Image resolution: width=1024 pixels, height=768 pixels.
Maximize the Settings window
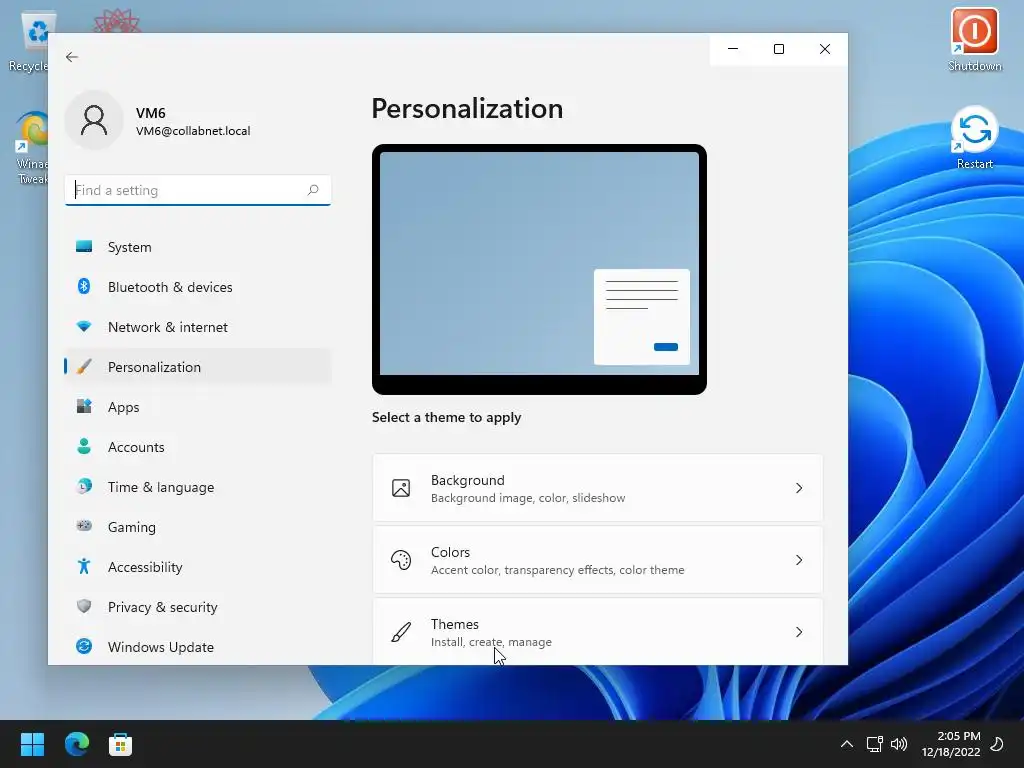(778, 49)
